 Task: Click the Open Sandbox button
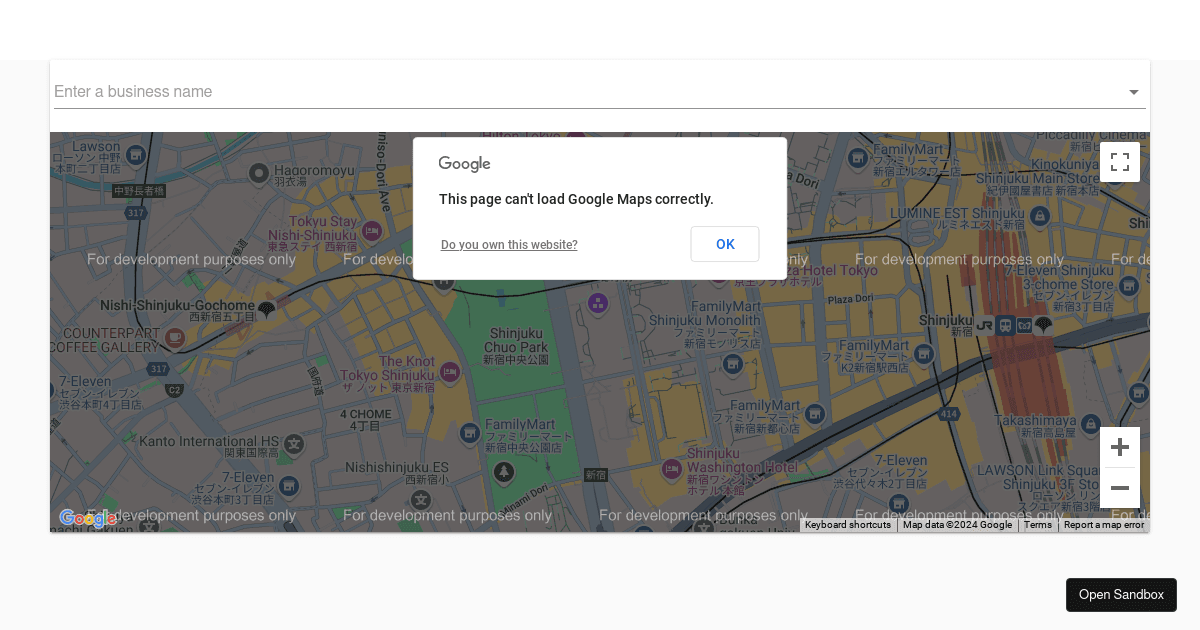[1121, 595]
